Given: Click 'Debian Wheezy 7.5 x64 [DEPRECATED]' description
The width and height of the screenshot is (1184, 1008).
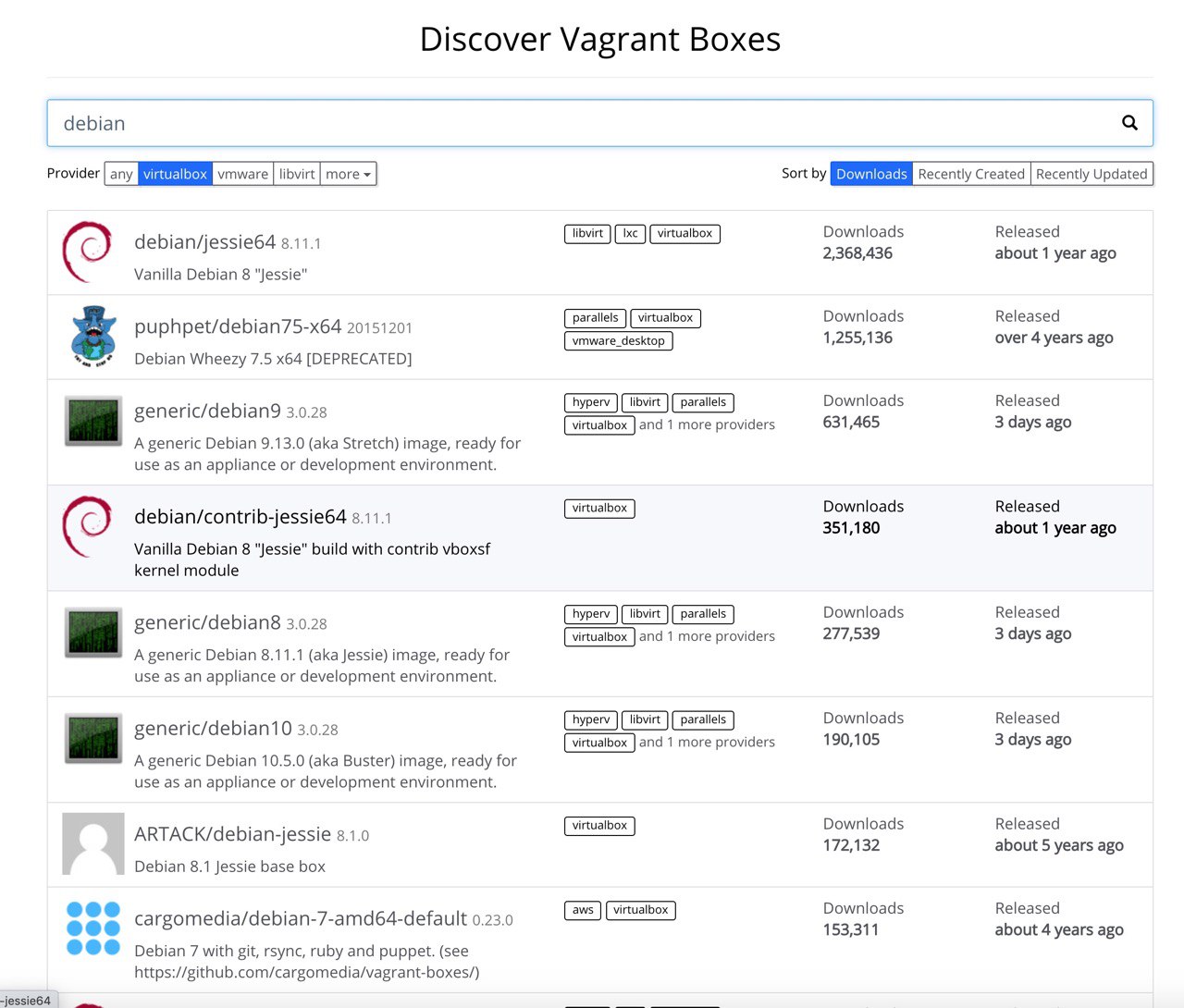Looking at the screenshot, I should point(273,359).
